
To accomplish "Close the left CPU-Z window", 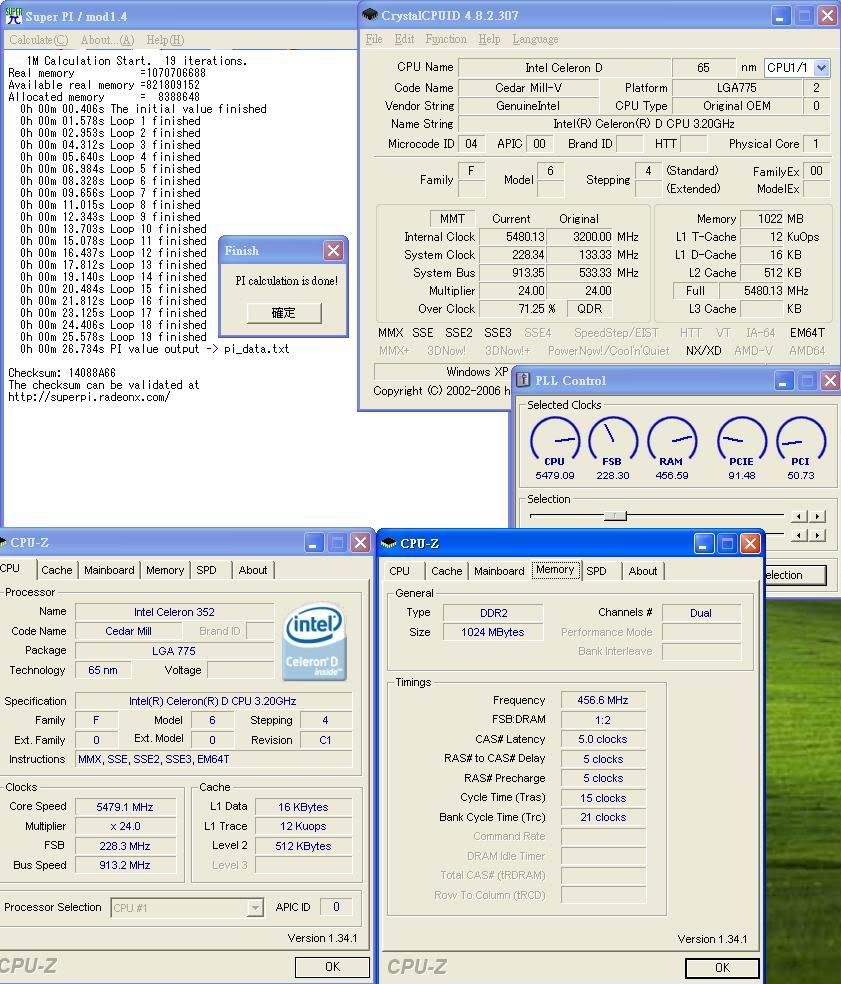I will tap(360, 543).
